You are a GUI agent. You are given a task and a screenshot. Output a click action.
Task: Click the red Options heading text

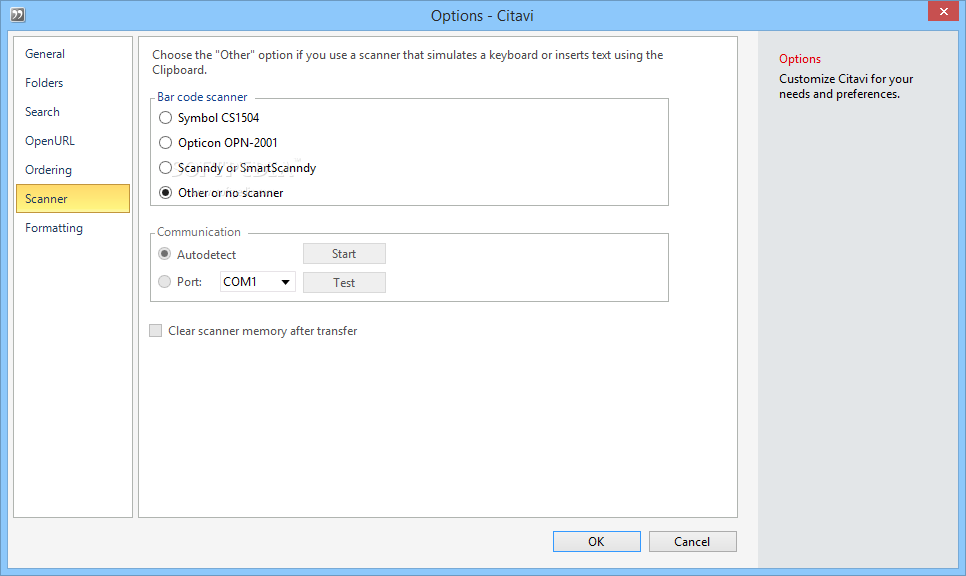[x=800, y=59]
